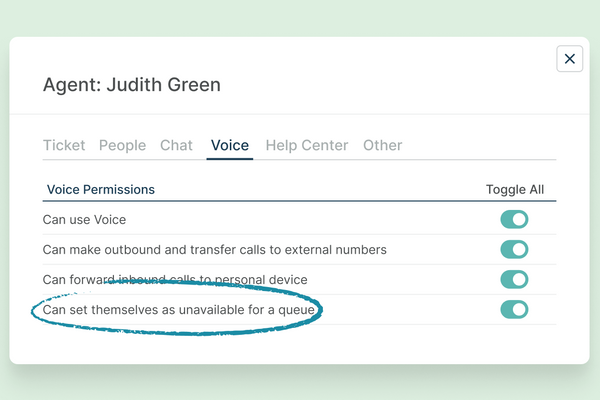
Task: Show the Other permissions tab
Action: (x=382, y=145)
